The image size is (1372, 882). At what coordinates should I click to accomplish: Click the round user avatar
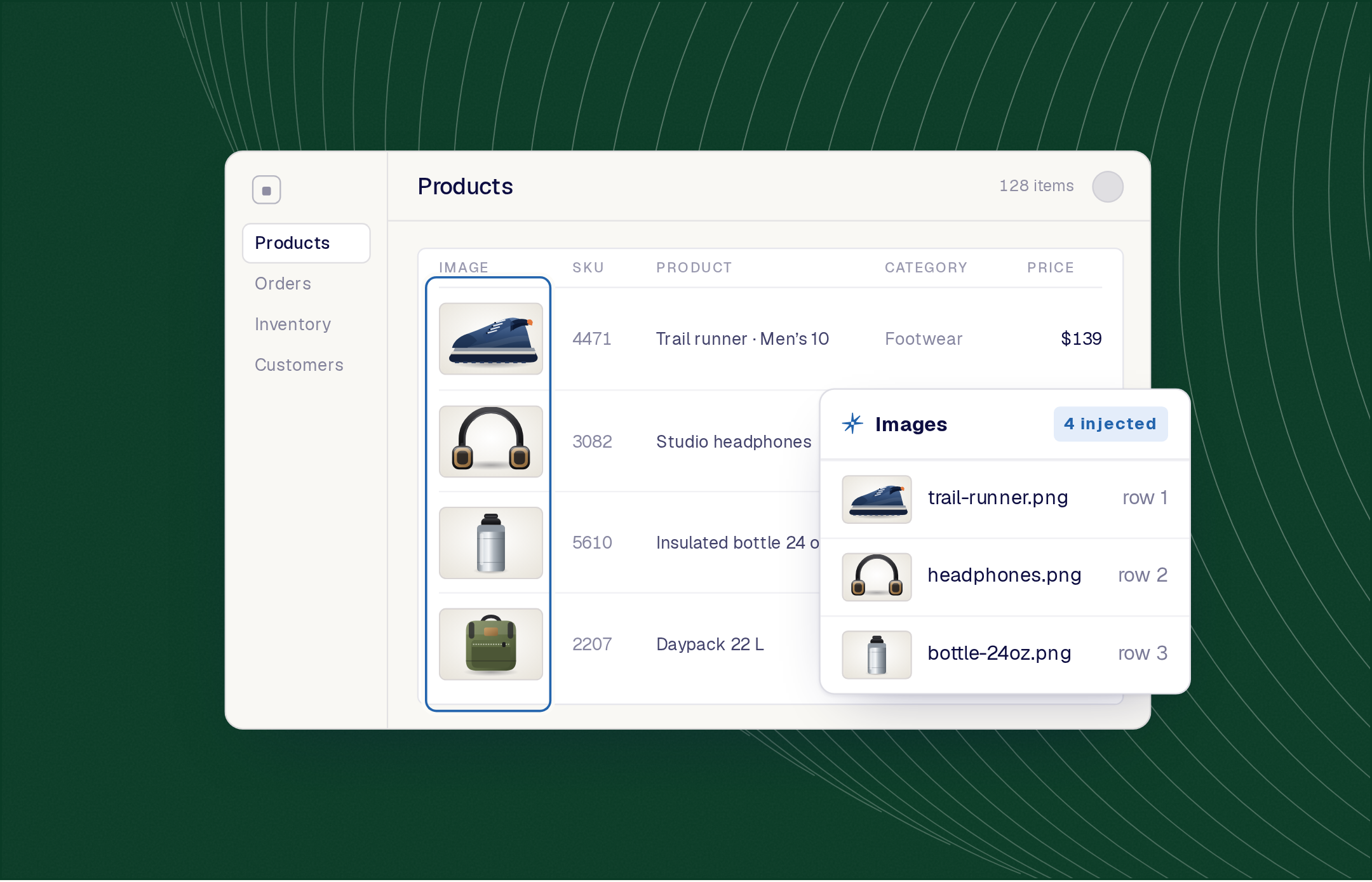point(1108,187)
